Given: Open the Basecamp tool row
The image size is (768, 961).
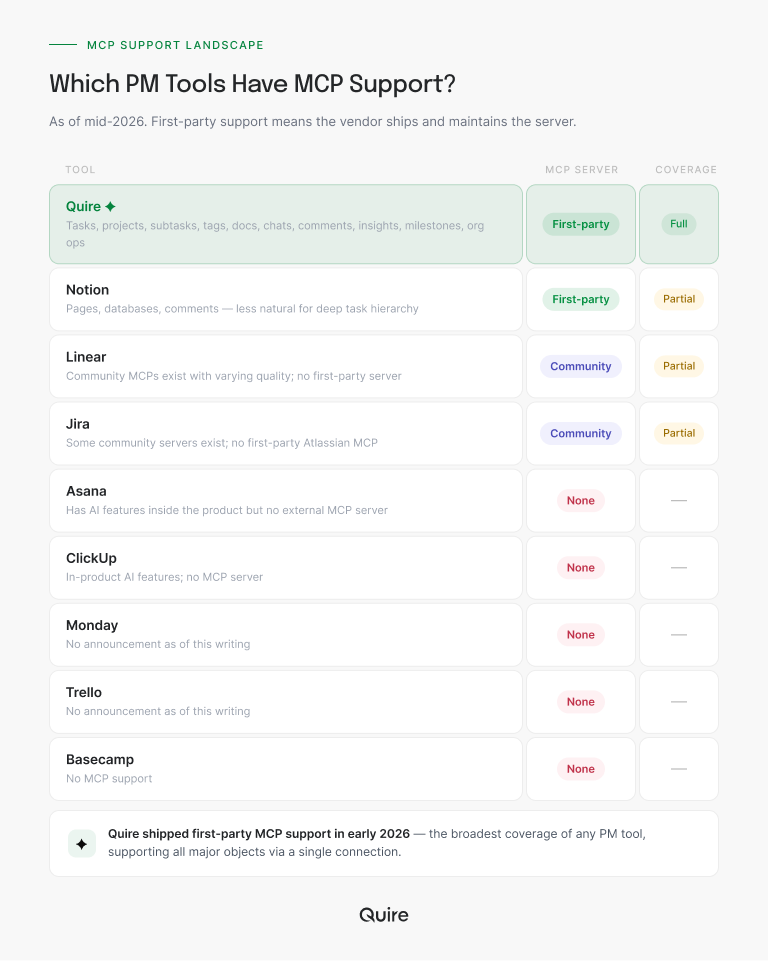Looking at the screenshot, I should (286, 769).
